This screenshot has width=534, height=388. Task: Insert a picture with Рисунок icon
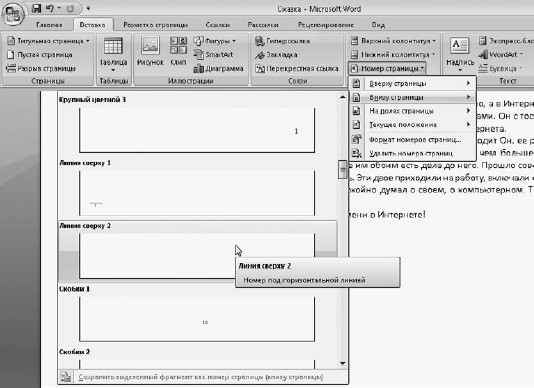coord(150,52)
